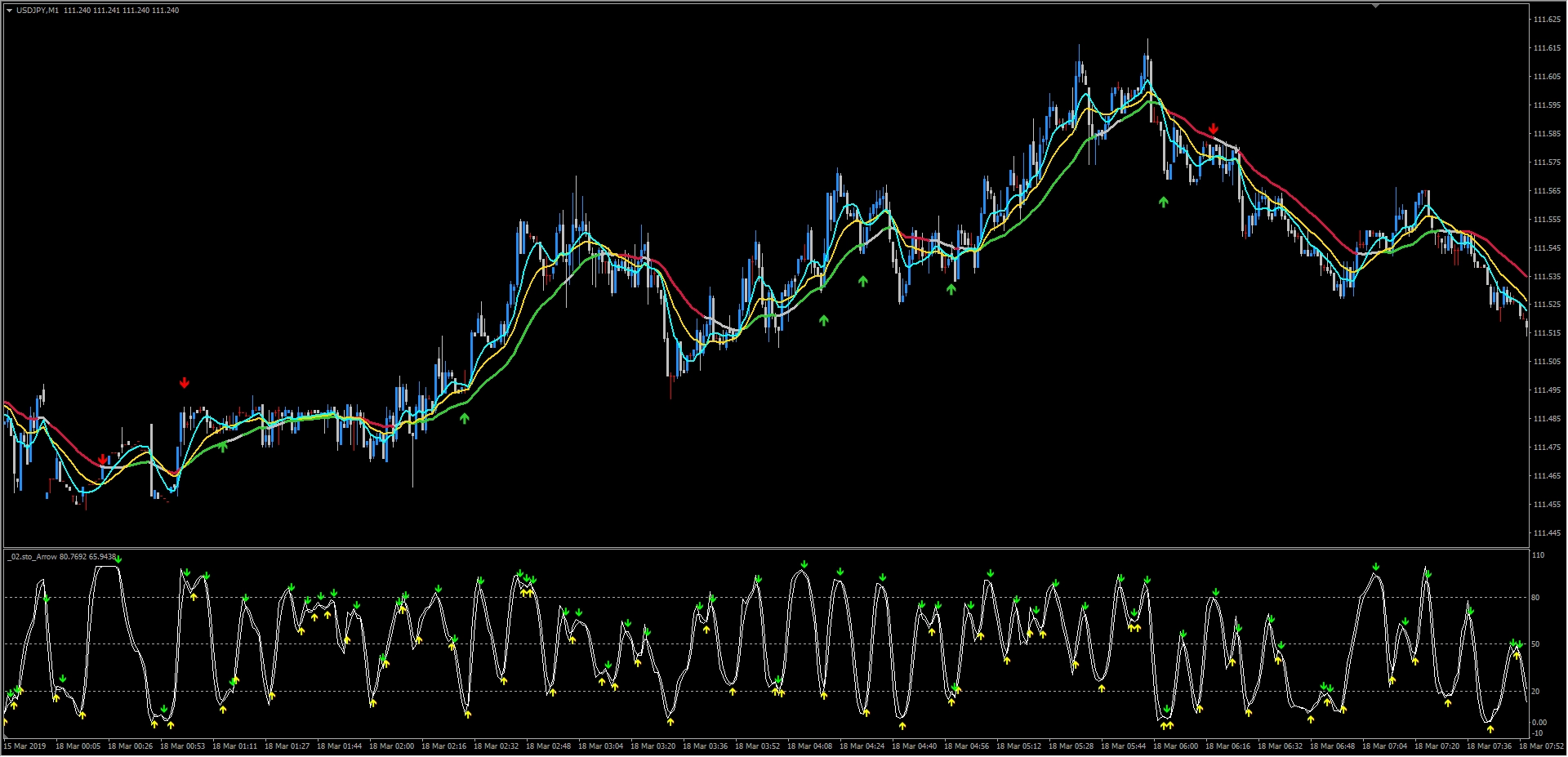
Task: Click the 111.565 price scale label
Action: (1547, 191)
